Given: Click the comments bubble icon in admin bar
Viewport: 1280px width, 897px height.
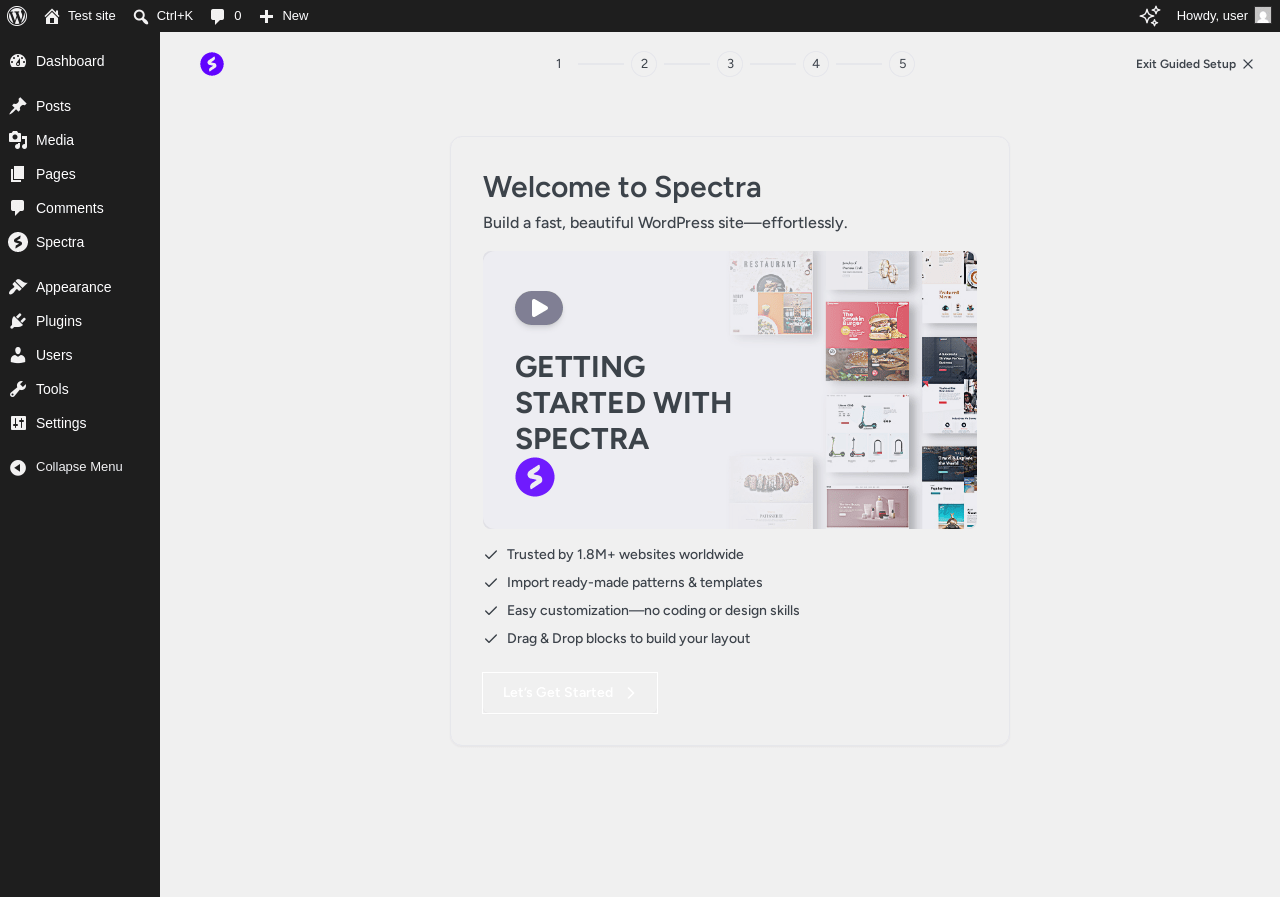Looking at the screenshot, I should coord(218,16).
